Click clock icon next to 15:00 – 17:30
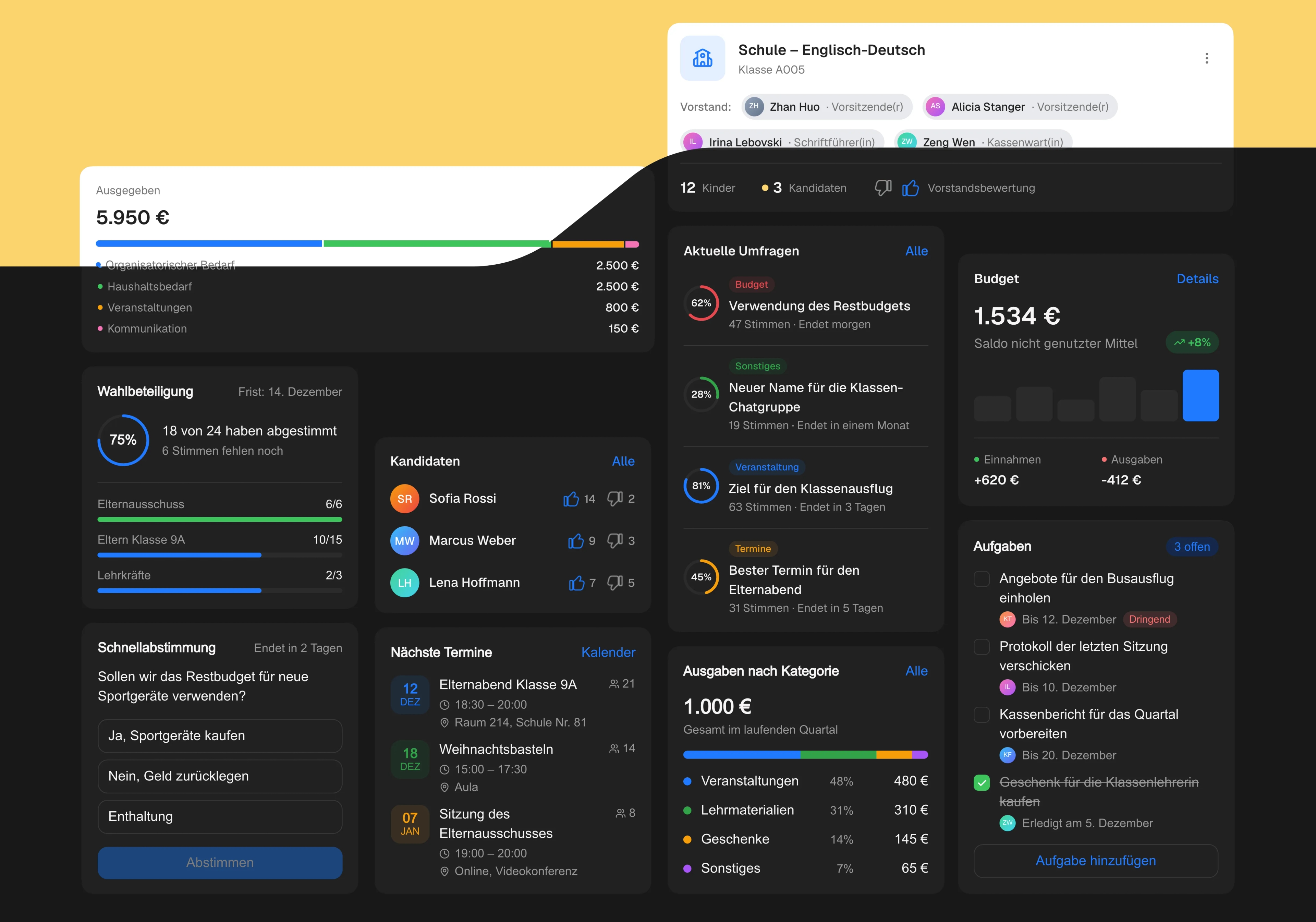This screenshot has width=1316, height=922. coord(443,769)
